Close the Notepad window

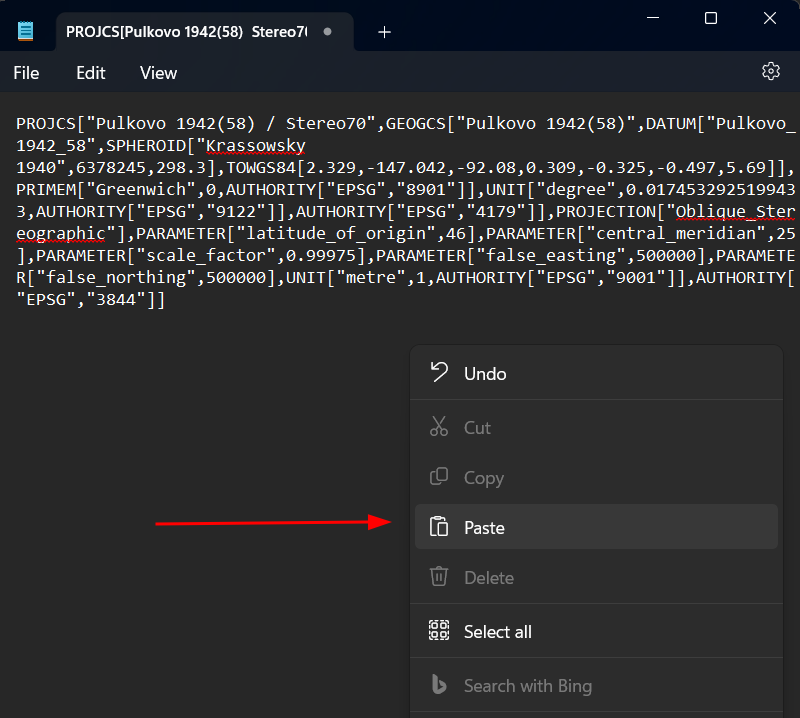769,18
